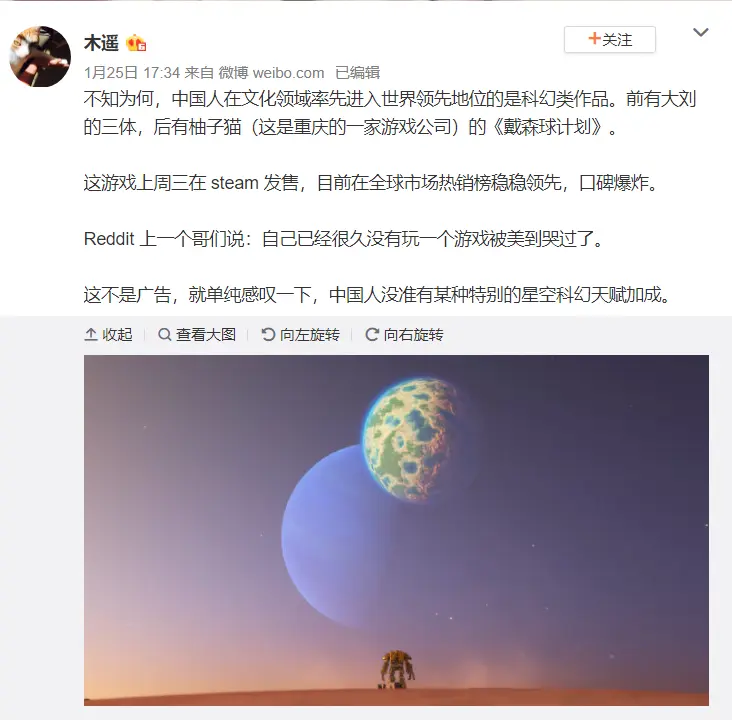The height and width of the screenshot is (720, 732).
Task: Click the 收起 text label
Action: [117, 335]
